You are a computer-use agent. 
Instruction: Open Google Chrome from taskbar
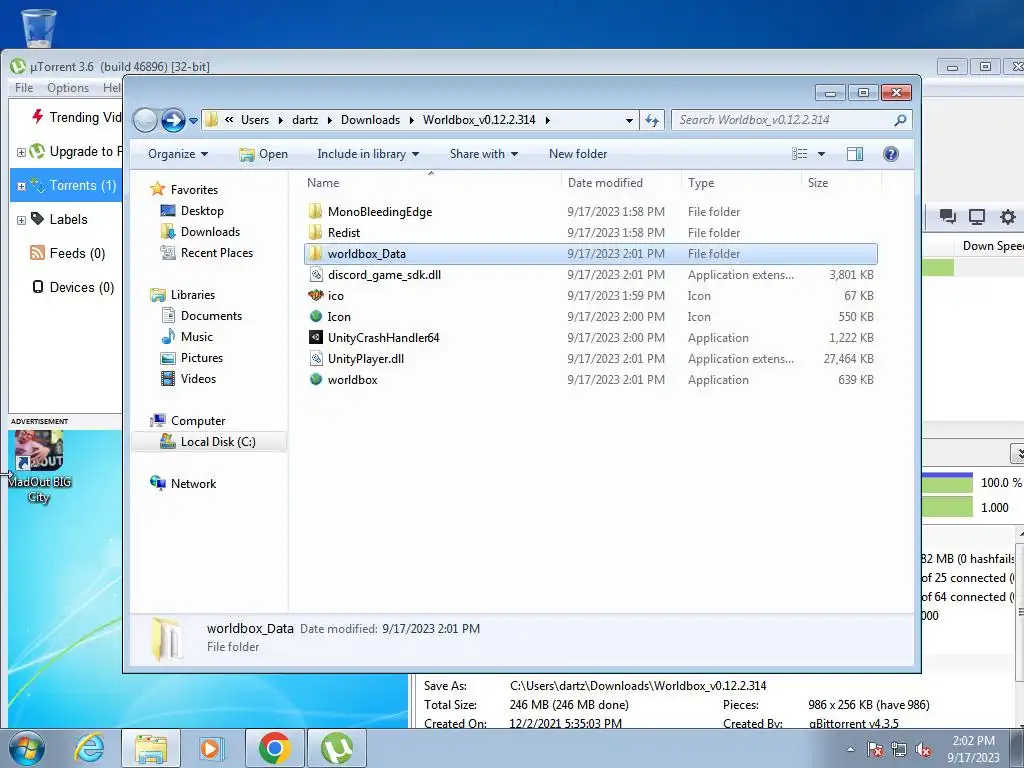tap(274, 748)
